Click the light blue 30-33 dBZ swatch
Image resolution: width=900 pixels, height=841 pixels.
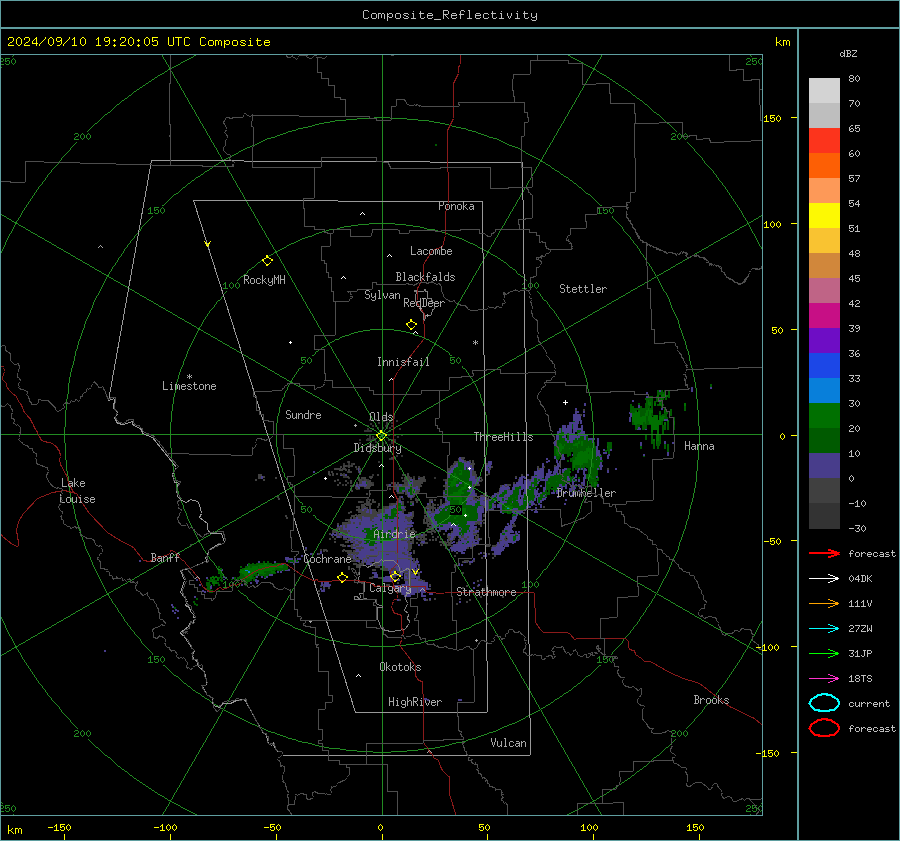pos(824,391)
